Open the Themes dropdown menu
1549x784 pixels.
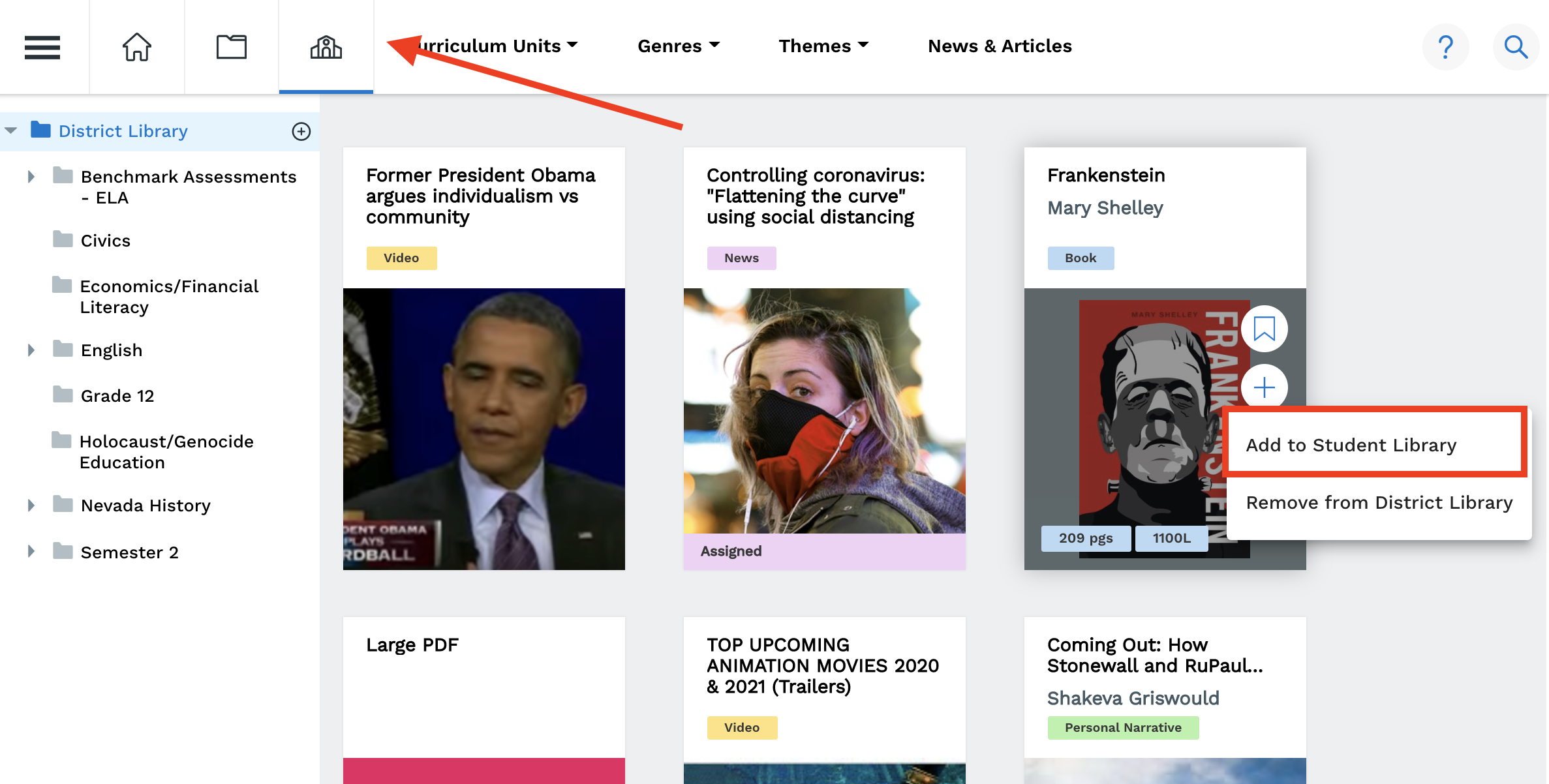pyautogui.click(x=823, y=46)
